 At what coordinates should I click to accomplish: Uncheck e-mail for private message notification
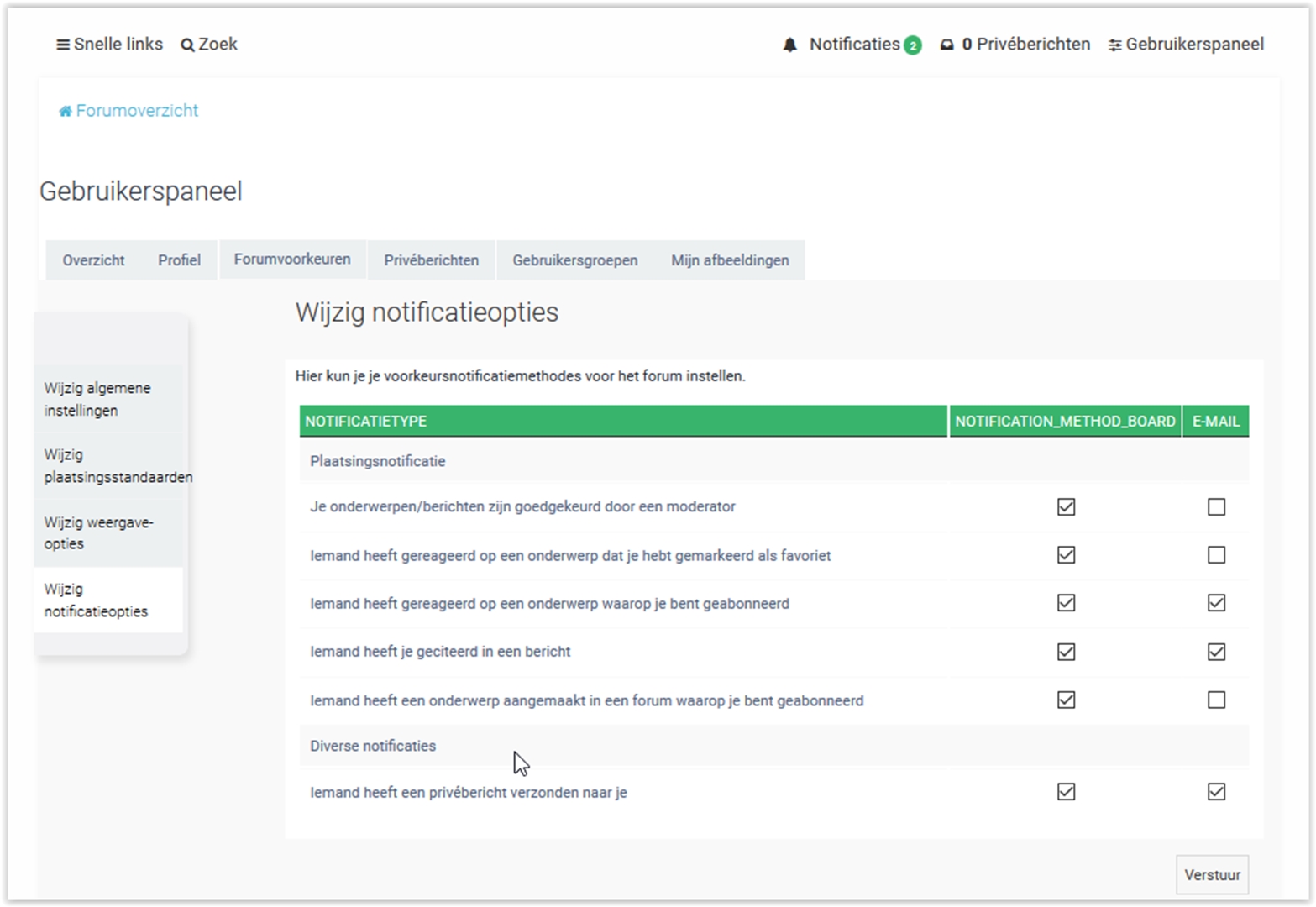(x=1215, y=792)
